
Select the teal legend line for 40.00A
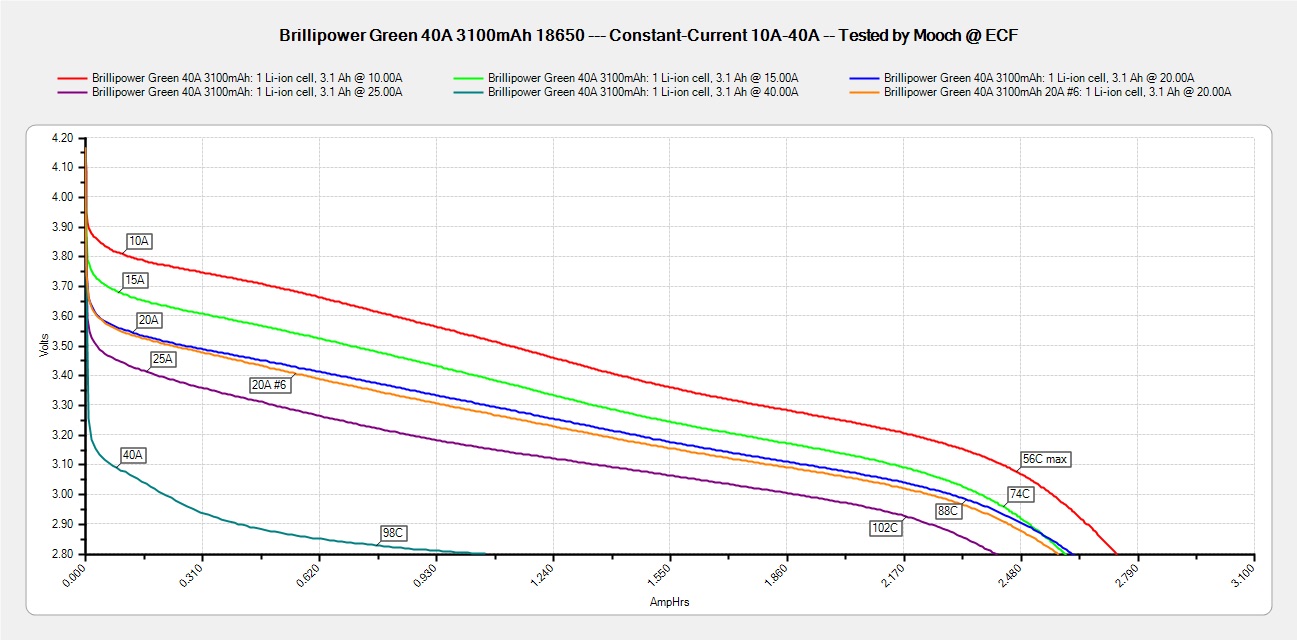click(468, 92)
